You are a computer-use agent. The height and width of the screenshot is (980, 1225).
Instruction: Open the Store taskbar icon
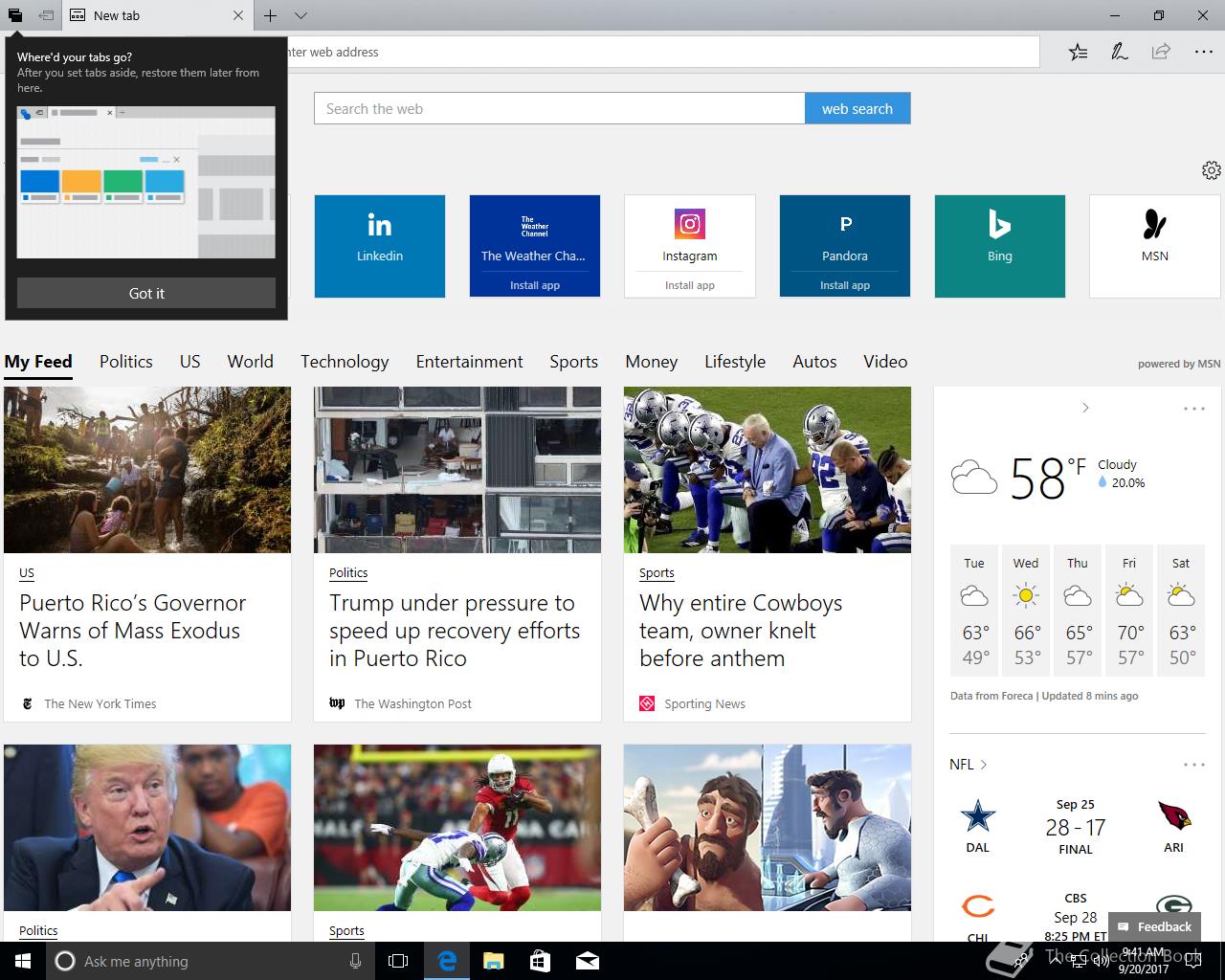(x=540, y=961)
